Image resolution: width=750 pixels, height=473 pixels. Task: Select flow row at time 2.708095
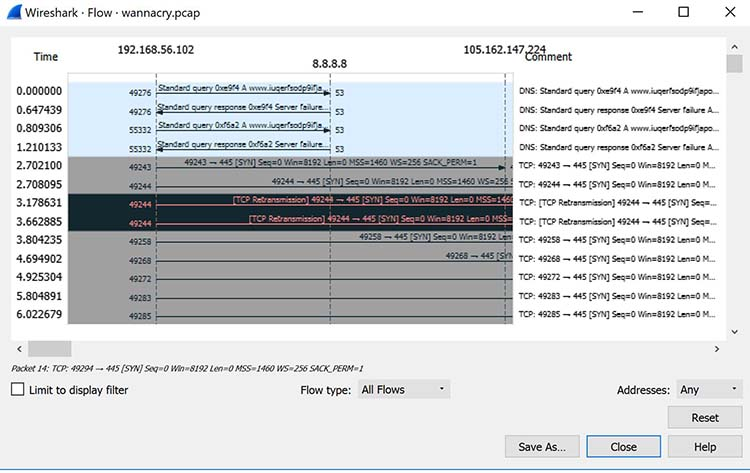tap(290, 185)
